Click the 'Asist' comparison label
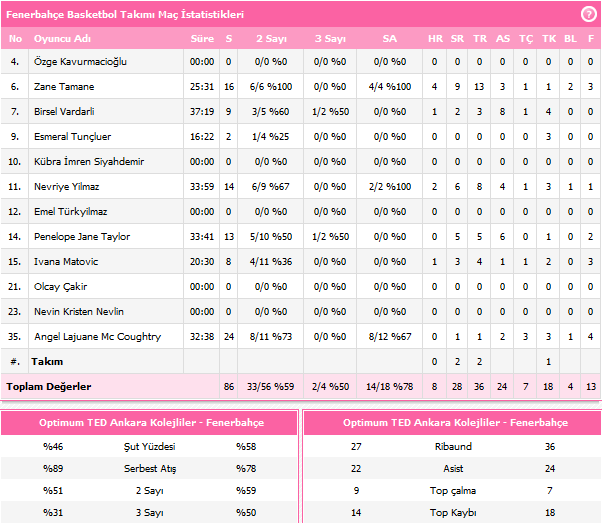 click(x=453, y=468)
